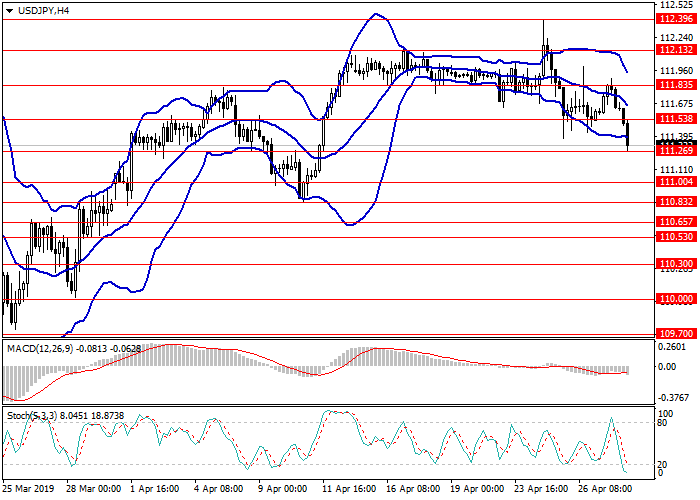This screenshot has height=500, width=700.
Task: Click the 110.300 support level label
Action: pyautogui.click(x=676, y=263)
